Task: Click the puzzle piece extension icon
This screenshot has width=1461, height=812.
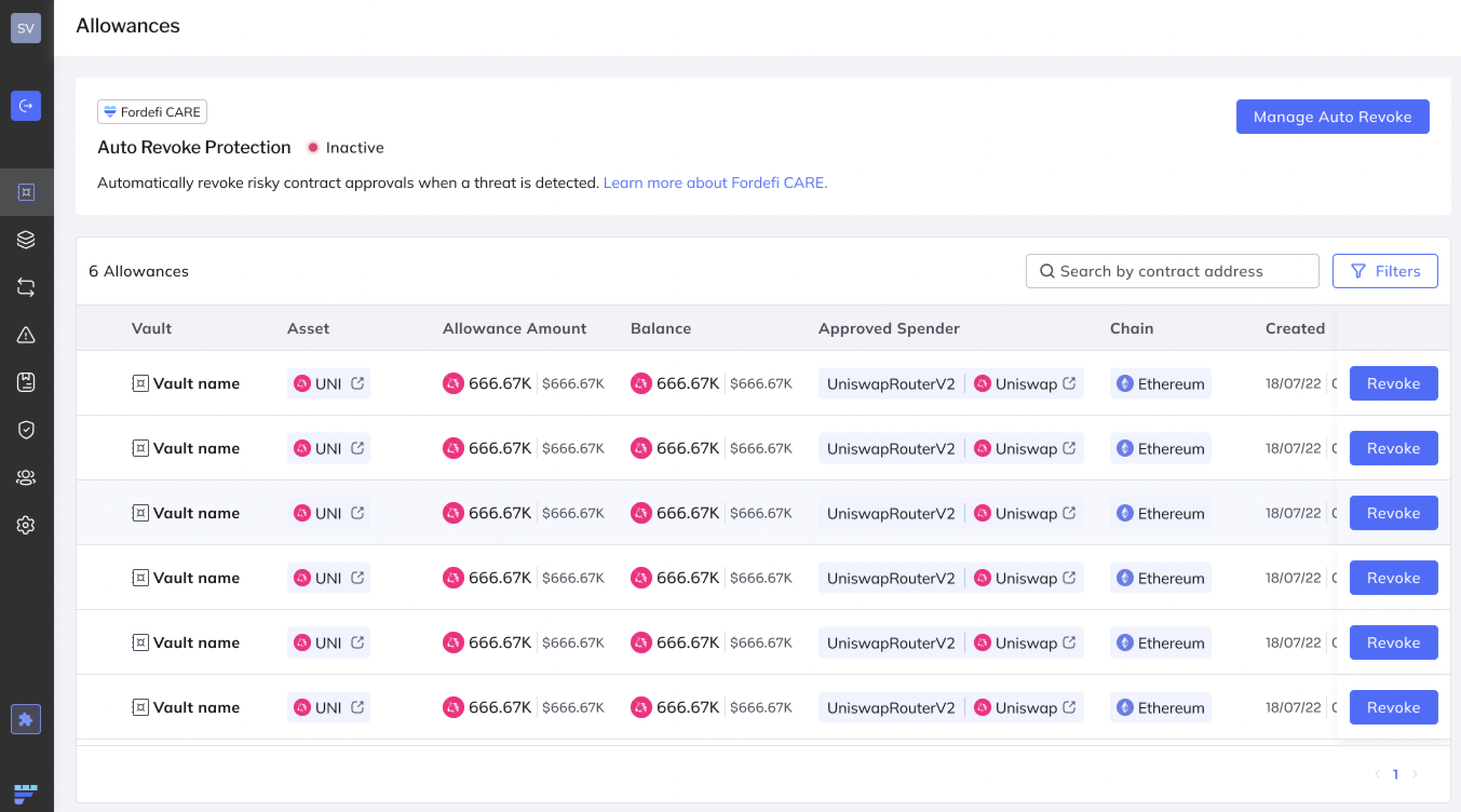Action: [25, 719]
